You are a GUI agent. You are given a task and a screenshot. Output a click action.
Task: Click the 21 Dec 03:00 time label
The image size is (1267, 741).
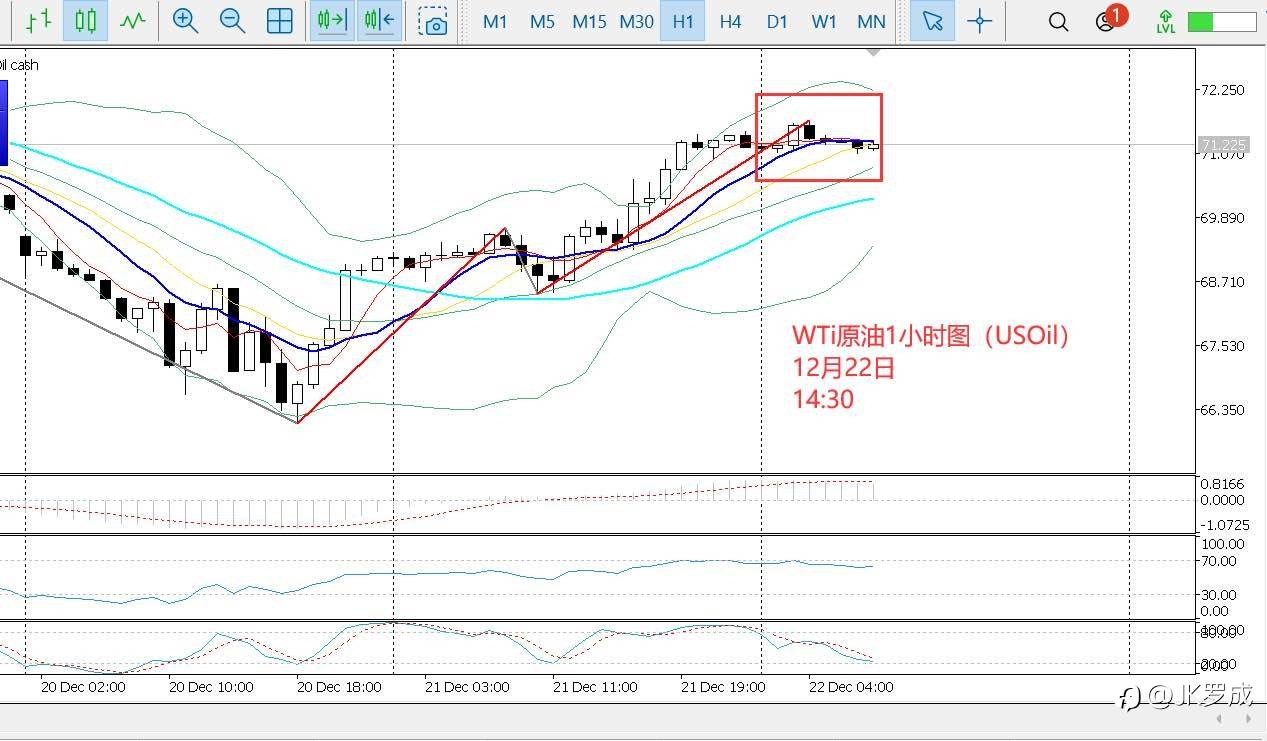[x=467, y=687]
